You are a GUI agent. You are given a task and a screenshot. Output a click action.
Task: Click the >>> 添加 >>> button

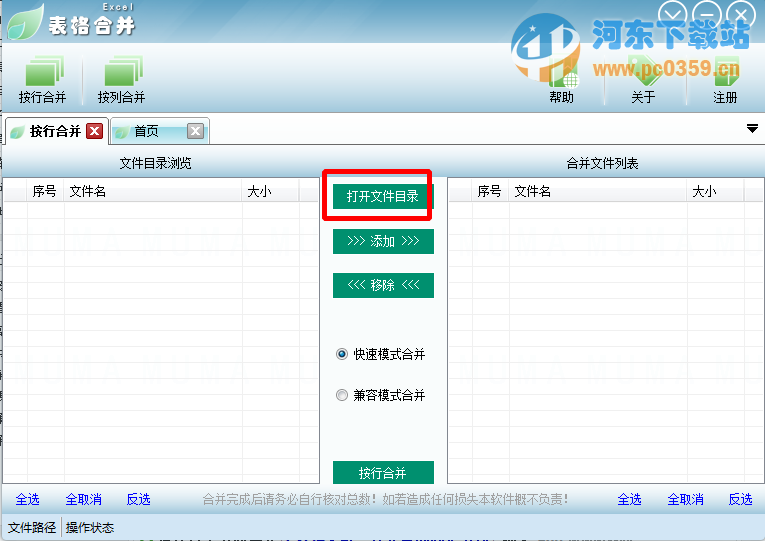pyautogui.click(x=383, y=241)
